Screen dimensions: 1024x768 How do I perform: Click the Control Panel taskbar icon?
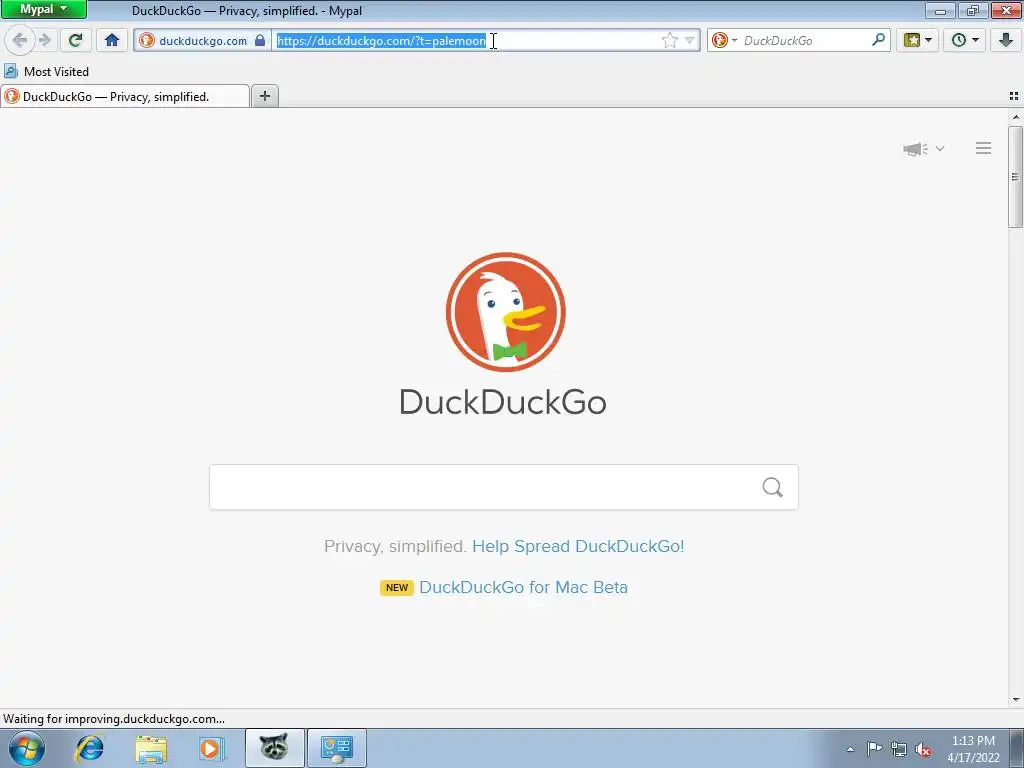337,748
